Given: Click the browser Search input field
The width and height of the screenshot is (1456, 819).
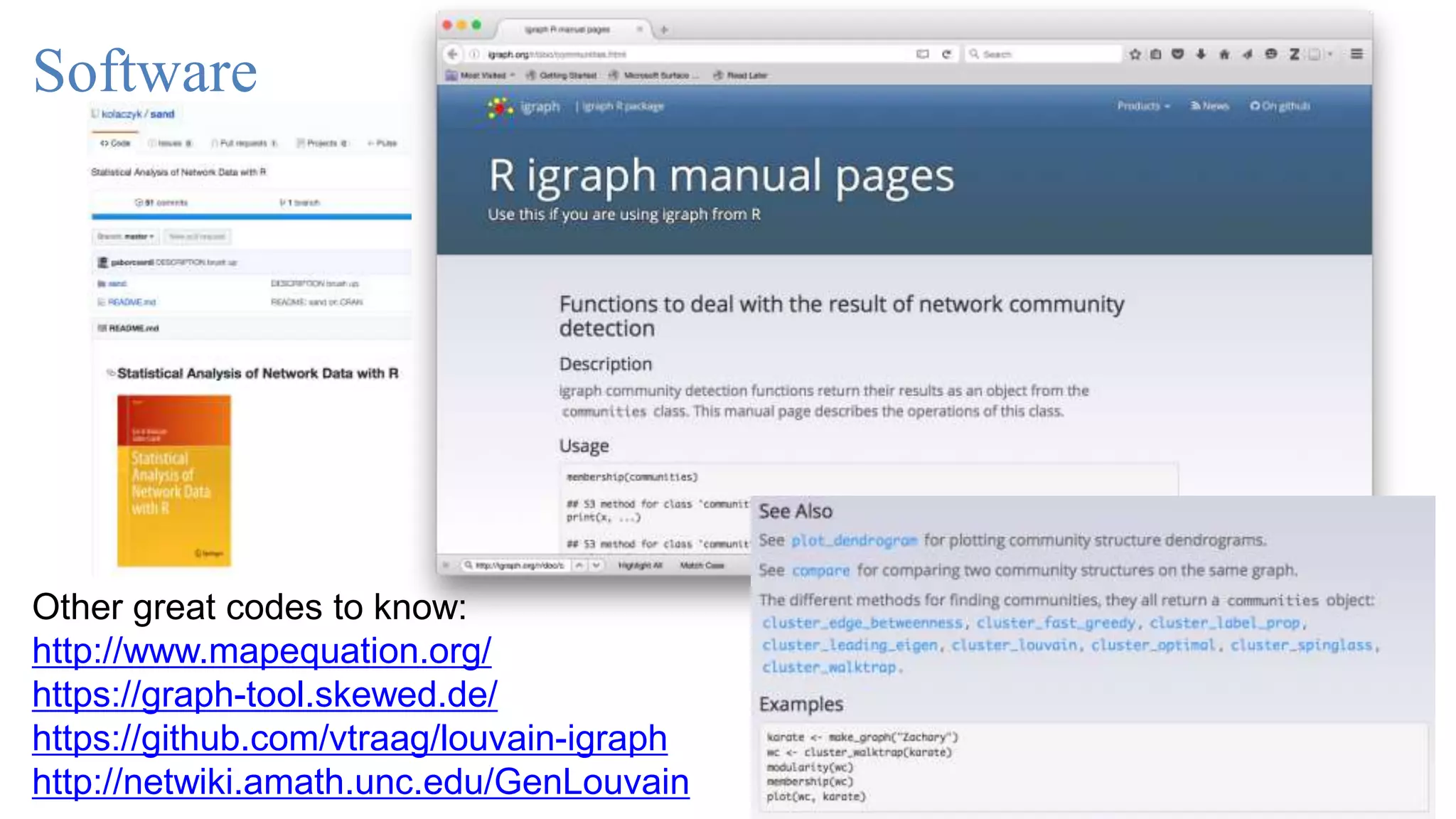Looking at the screenshot, I should coord(1045,54).
